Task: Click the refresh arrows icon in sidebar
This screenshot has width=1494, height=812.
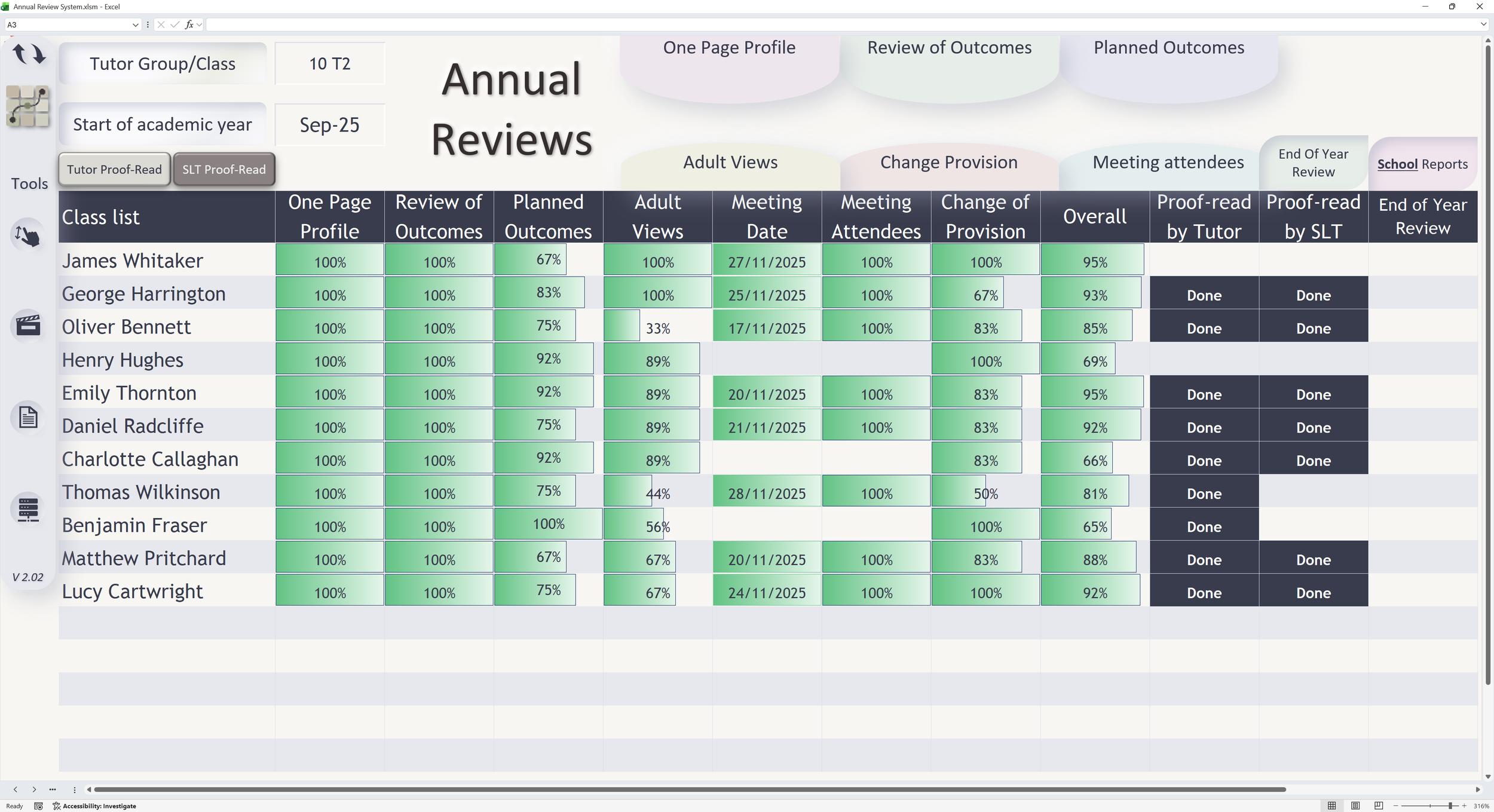Action: pyautogui.click(x=29, y=54)
